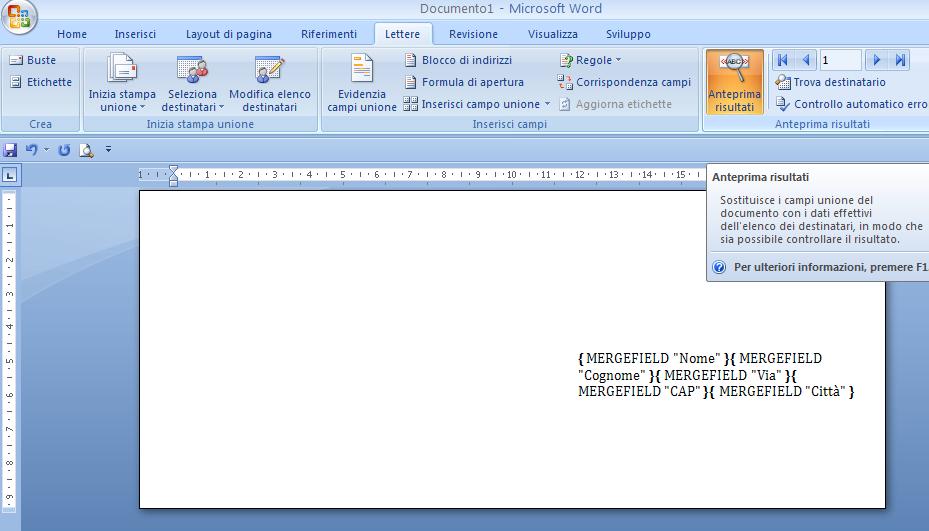Screen dimensions: 929x531
Task: Insert Formula di apertura
Action: (x=464, y=82)
